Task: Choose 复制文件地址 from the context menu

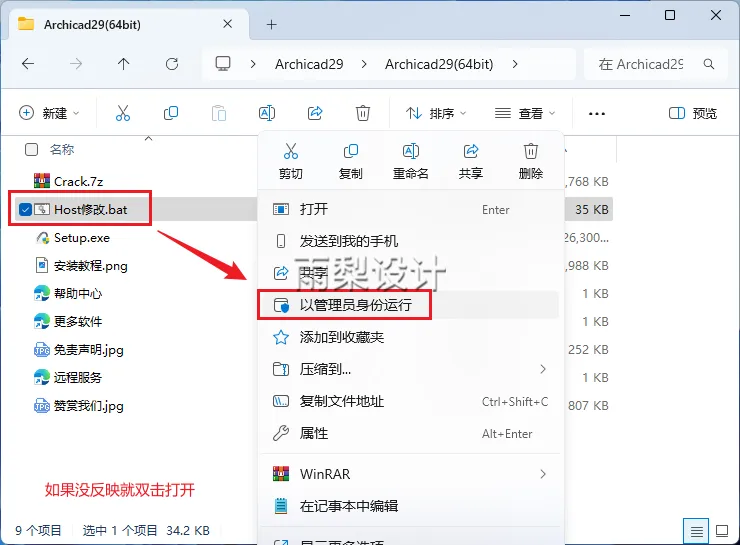Action: point(411,401)
